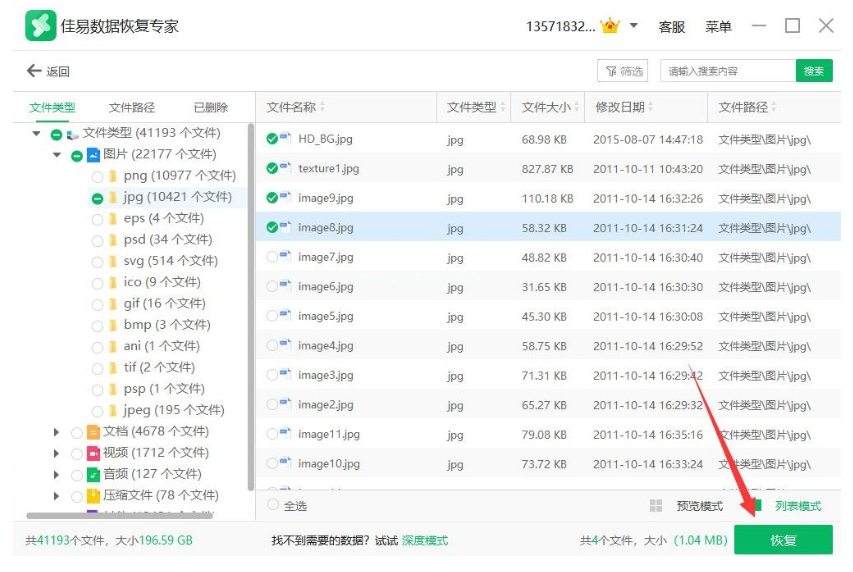Collapse the 图片 tree node
Image resolution: width=853 pixels, height=572 pixels.
coord(57,155)
